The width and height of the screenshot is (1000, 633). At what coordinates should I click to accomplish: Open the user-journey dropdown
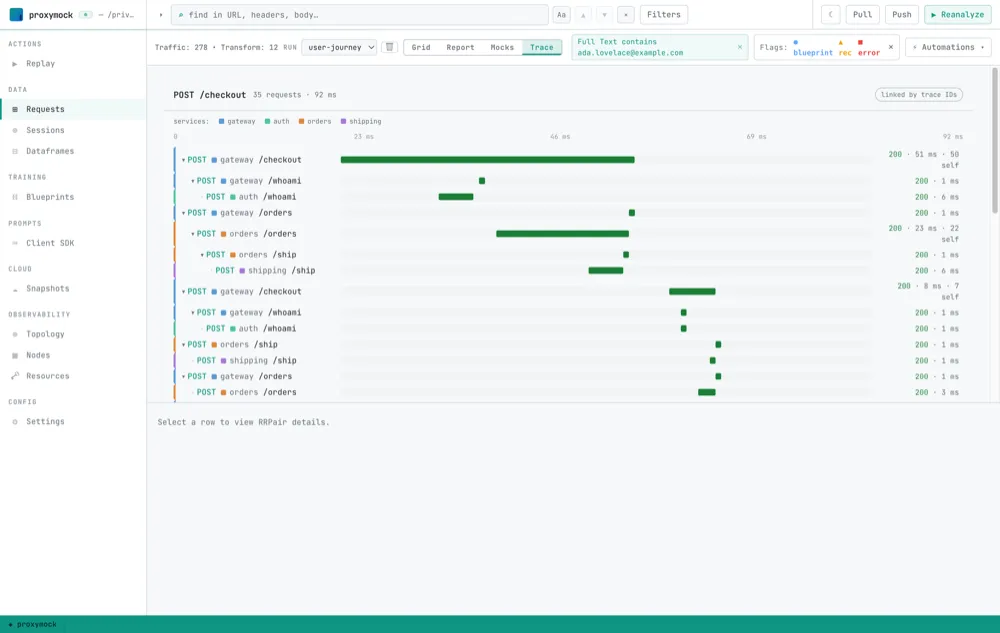click(339, 47)
